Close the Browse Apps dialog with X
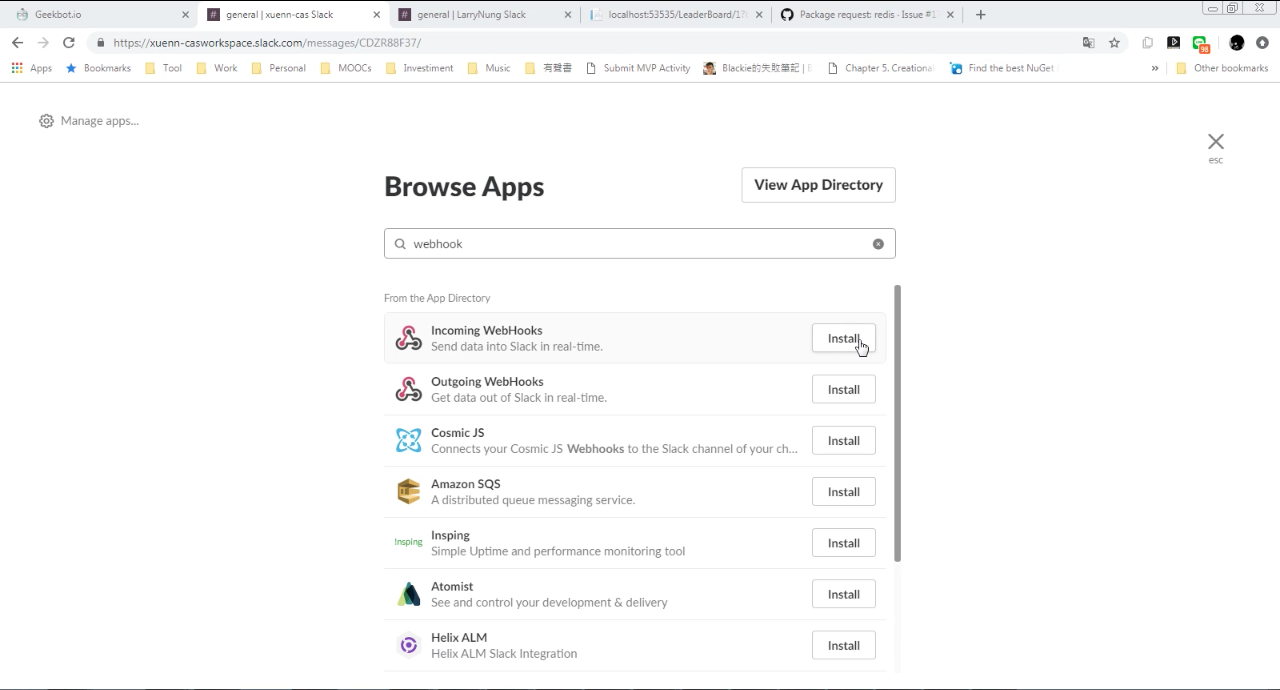This screenshot has width=1280, height=690. (x=1216, y=141)
